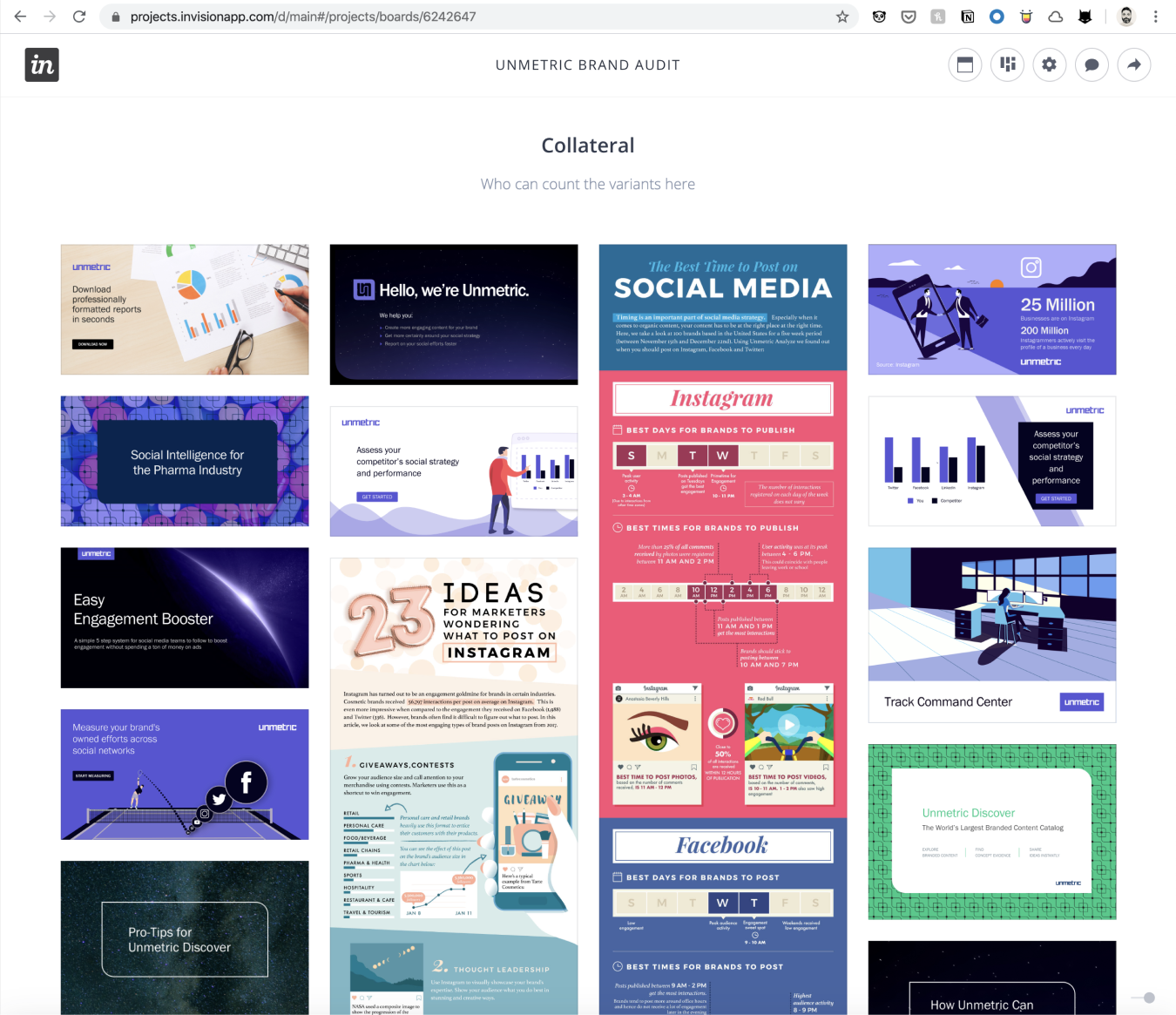This screenshot has height=1015, width=1176.
Task: View site security info via lock icon
Action: click(x=116, y=17)
